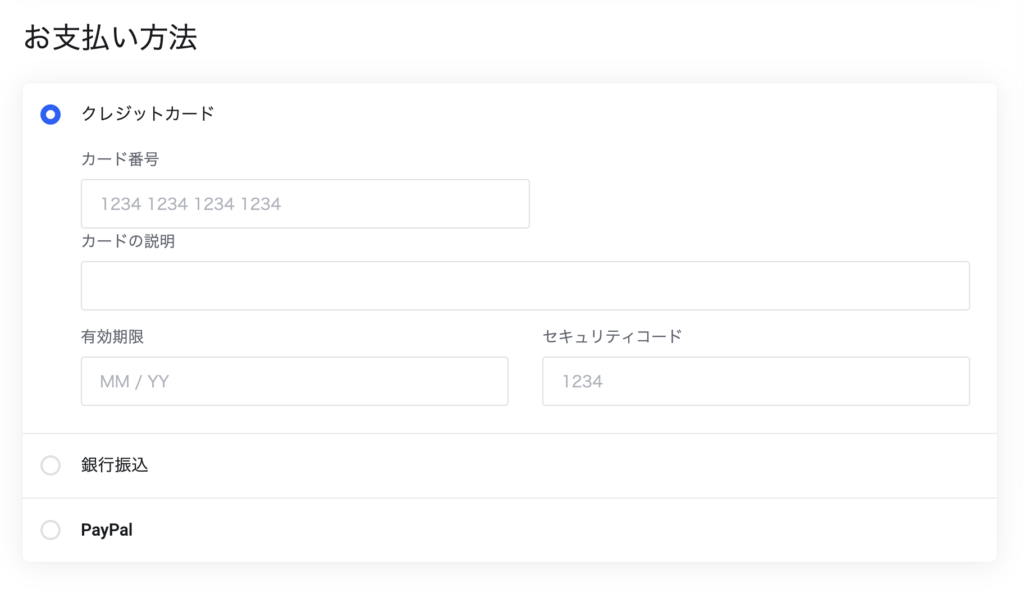Focus the セキュリティコード input field
The image size is (1024, 594).
pos(756,381)
